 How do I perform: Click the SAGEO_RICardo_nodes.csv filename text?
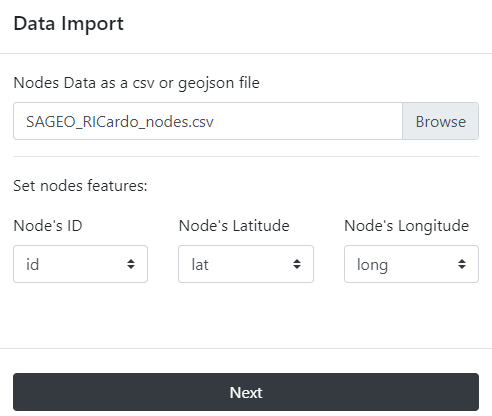click(x=120, y=122)
